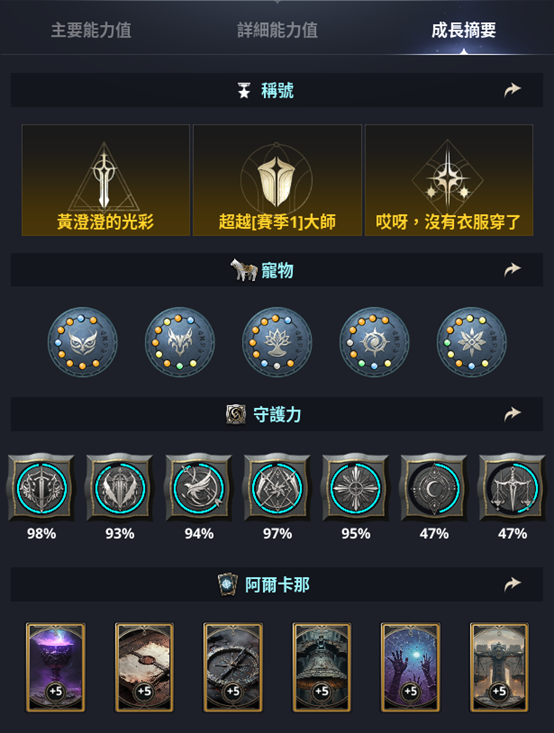This screenshot has height=733, width=554.
Task: Click the wolf head pet medallion
Action: tap(180, 342)
